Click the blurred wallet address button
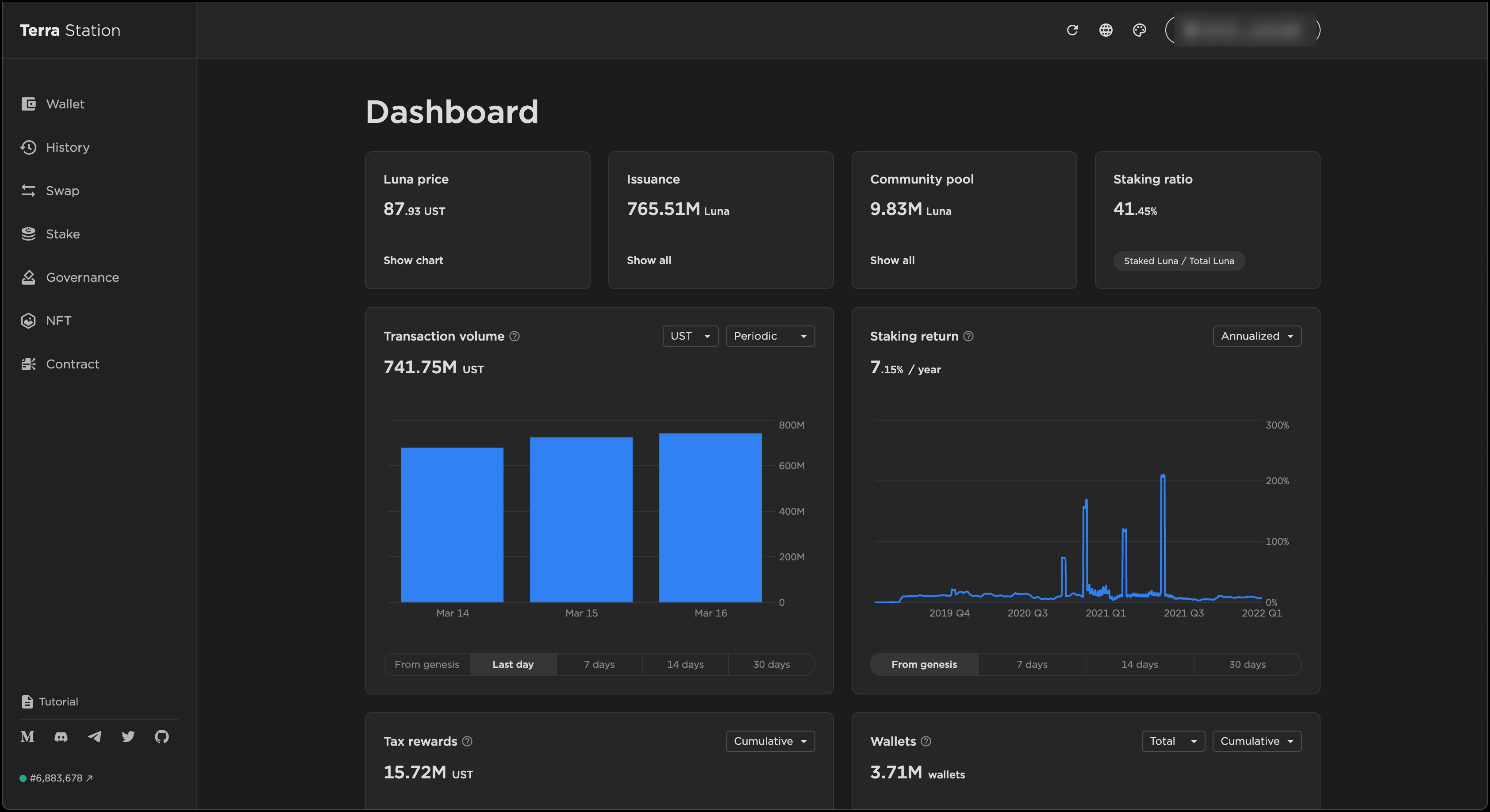Viewport: 1490px width, 812px height. [1243, 30]
